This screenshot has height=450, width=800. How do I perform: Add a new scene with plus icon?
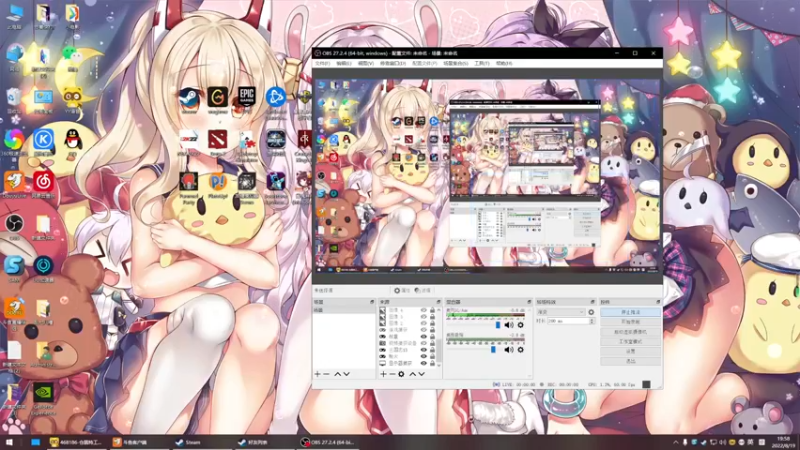317,374
